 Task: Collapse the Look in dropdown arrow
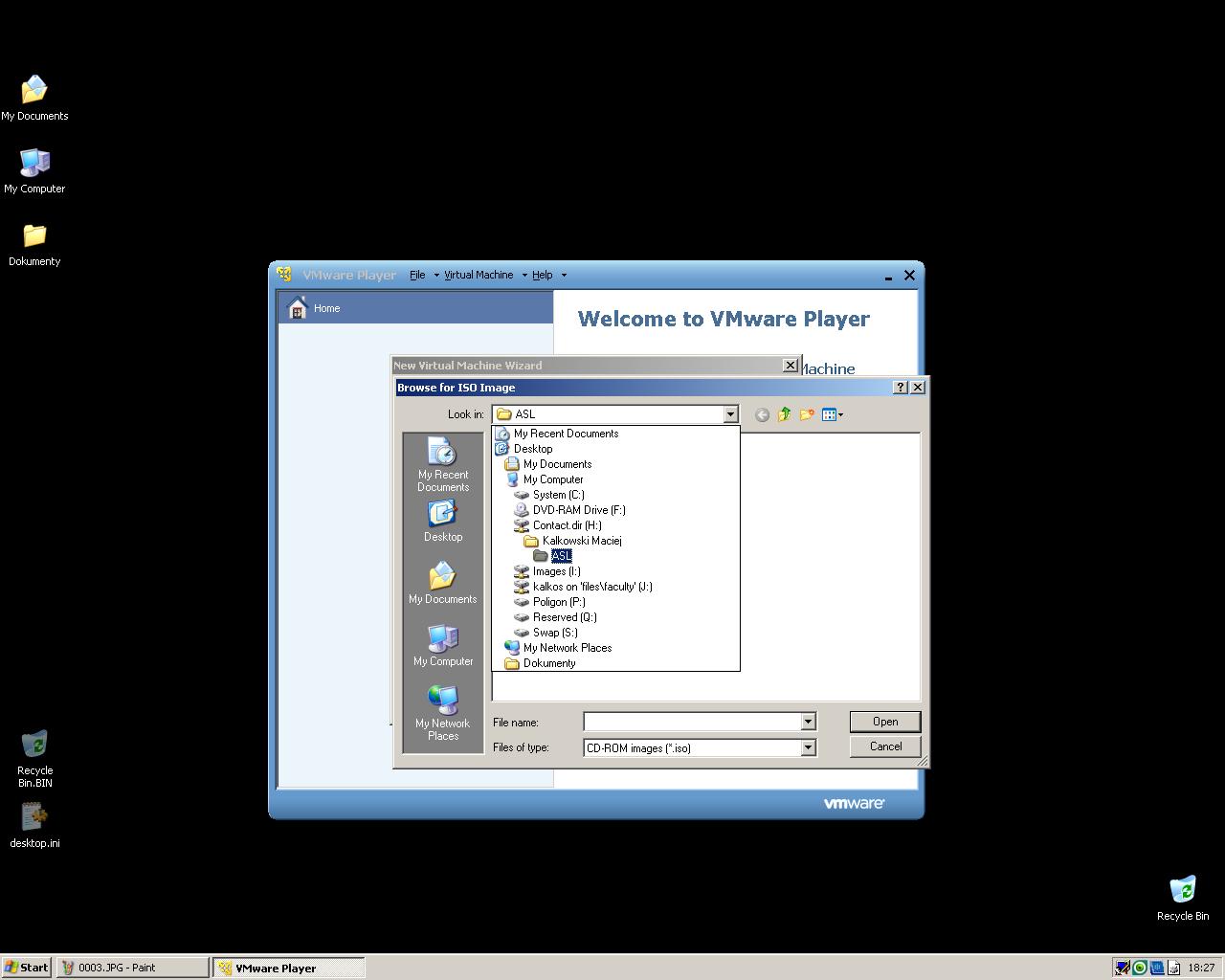[x=730, y=414]
